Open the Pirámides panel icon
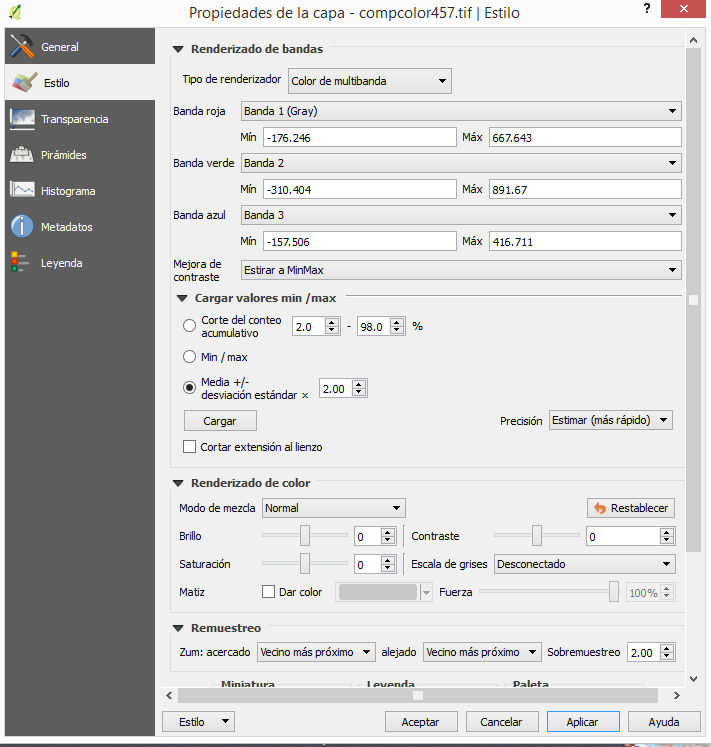Image resolution: width=711 pixels, height=747 pixels. pyautogui.click(x=22, y=154)
